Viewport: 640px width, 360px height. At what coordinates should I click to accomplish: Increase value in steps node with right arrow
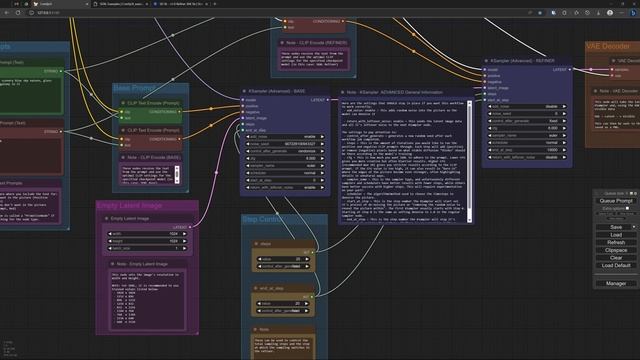pyautogui.click(x=307, y=259)
